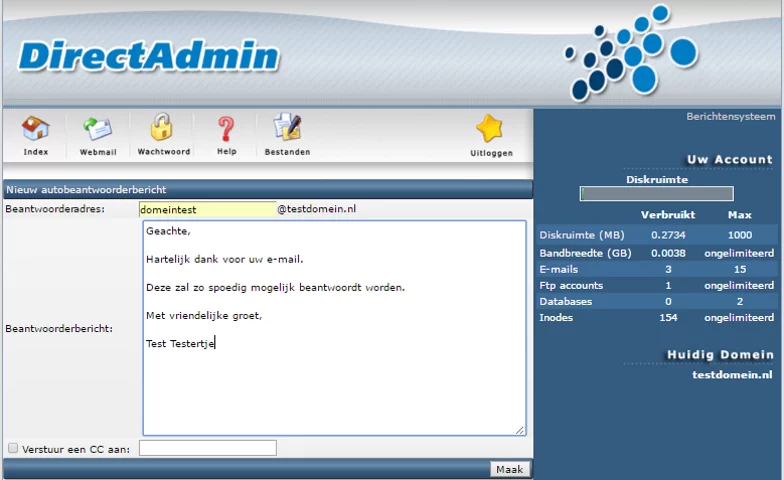Click the Diskruimte usage progress bar

point(656,194)
